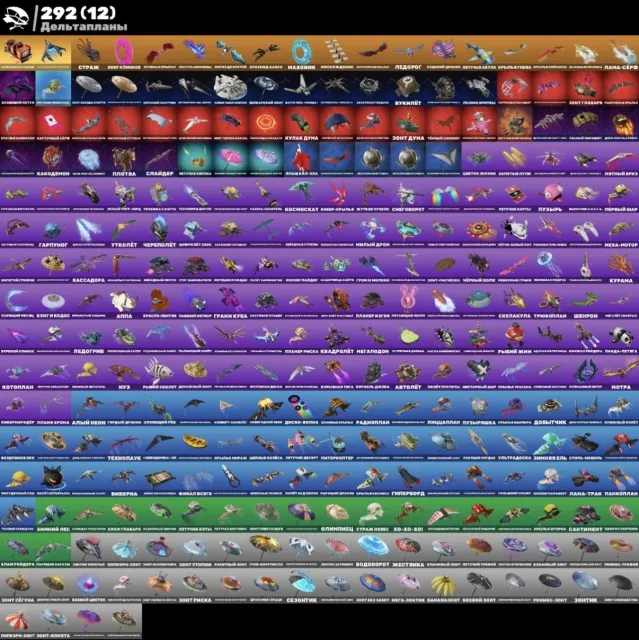Select the РАДИОПЛАН glider

tap(373, 408)
